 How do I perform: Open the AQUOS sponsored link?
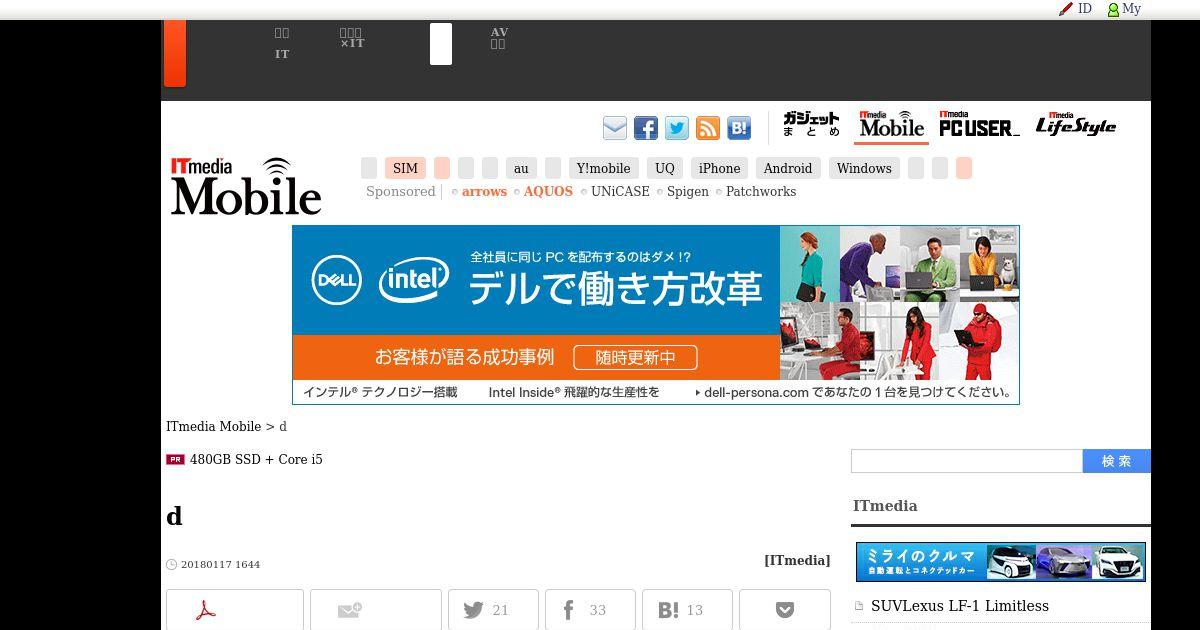(x=548, y=191)
